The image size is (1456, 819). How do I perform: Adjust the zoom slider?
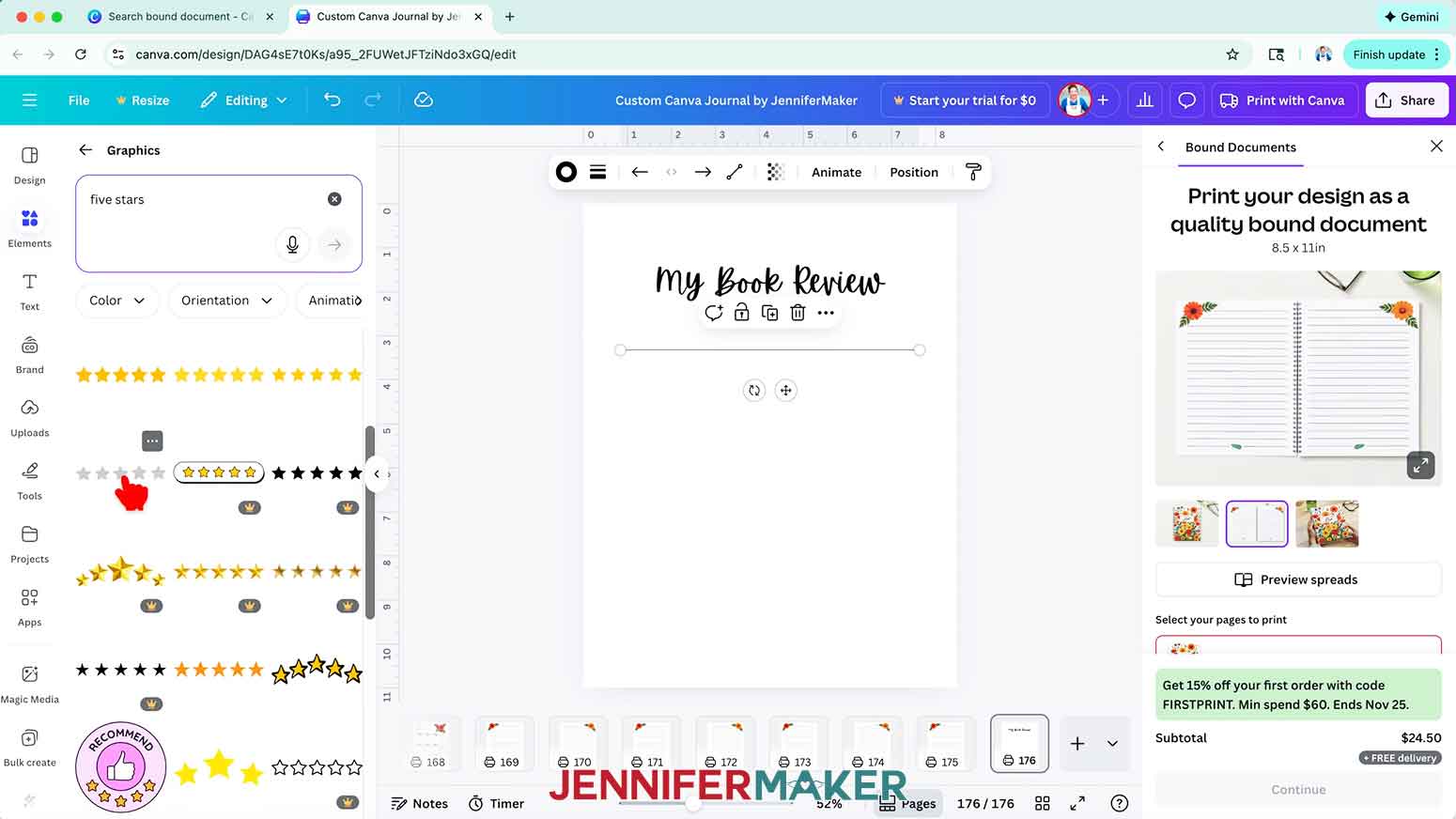pyautogui.click(x=693, y=803)
